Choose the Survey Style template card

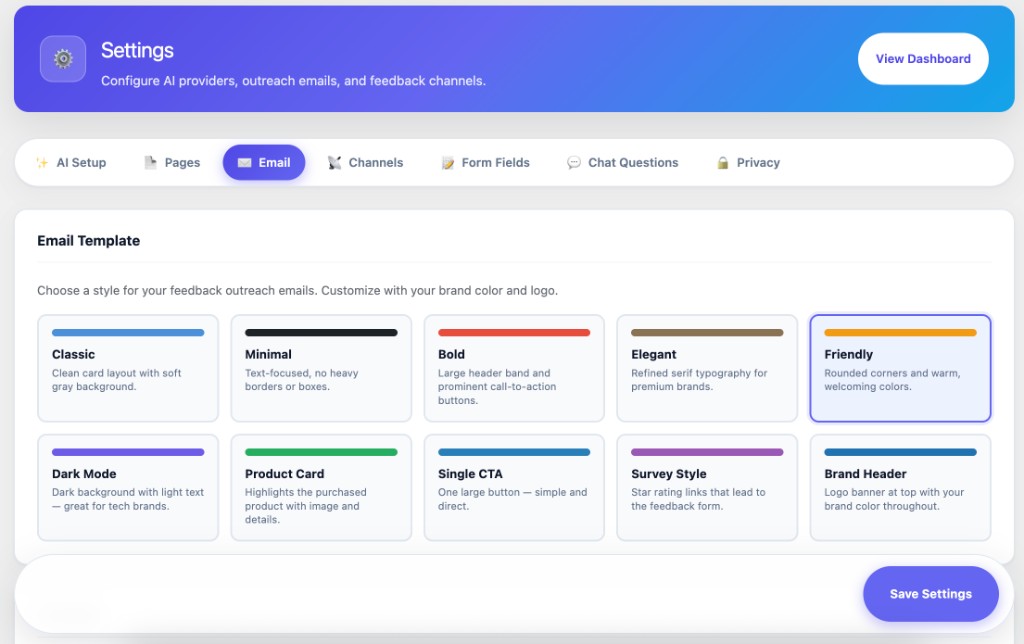point(707,488)
